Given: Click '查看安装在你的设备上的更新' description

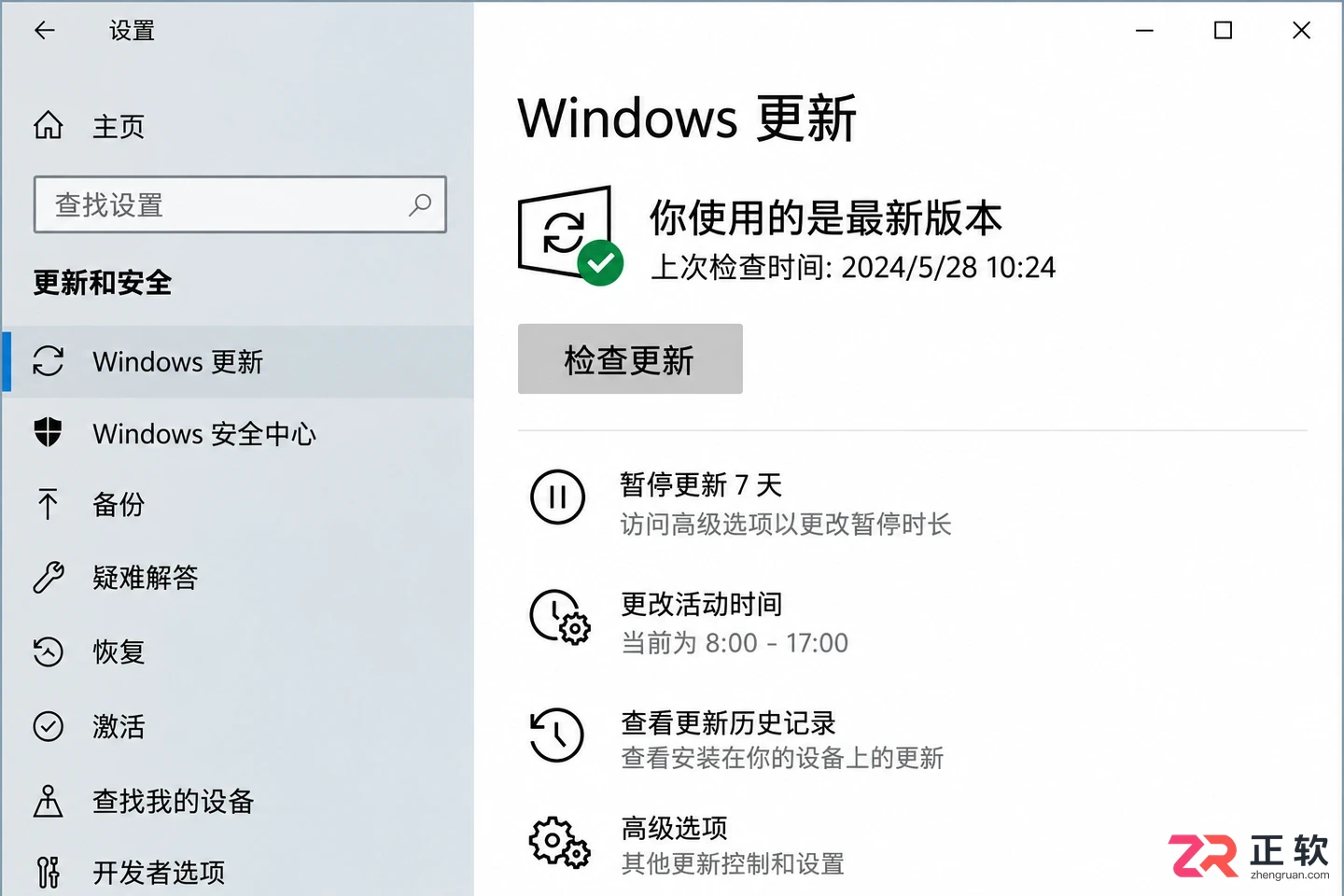Looking at the screenshot, I should click(782, 758).
